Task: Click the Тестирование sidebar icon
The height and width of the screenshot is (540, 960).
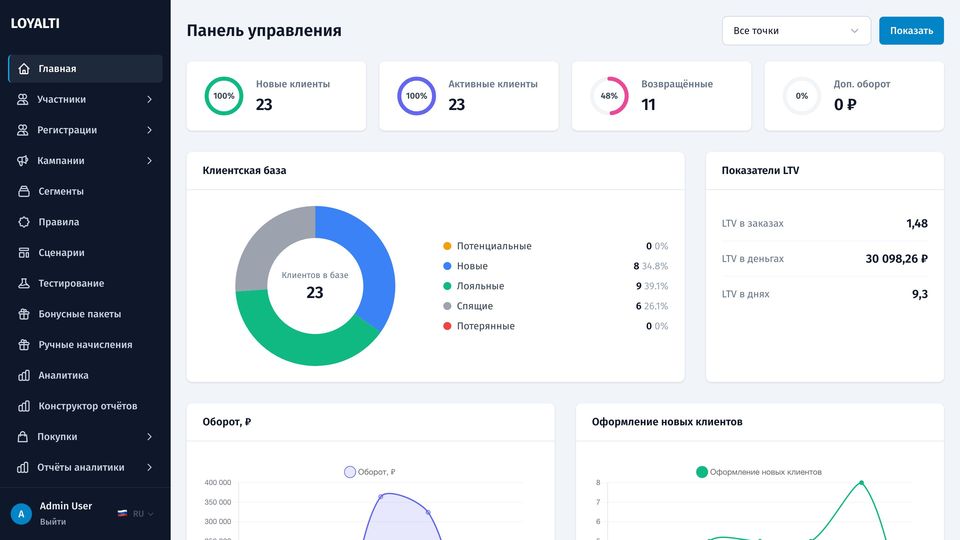Action: coord(24,283)
